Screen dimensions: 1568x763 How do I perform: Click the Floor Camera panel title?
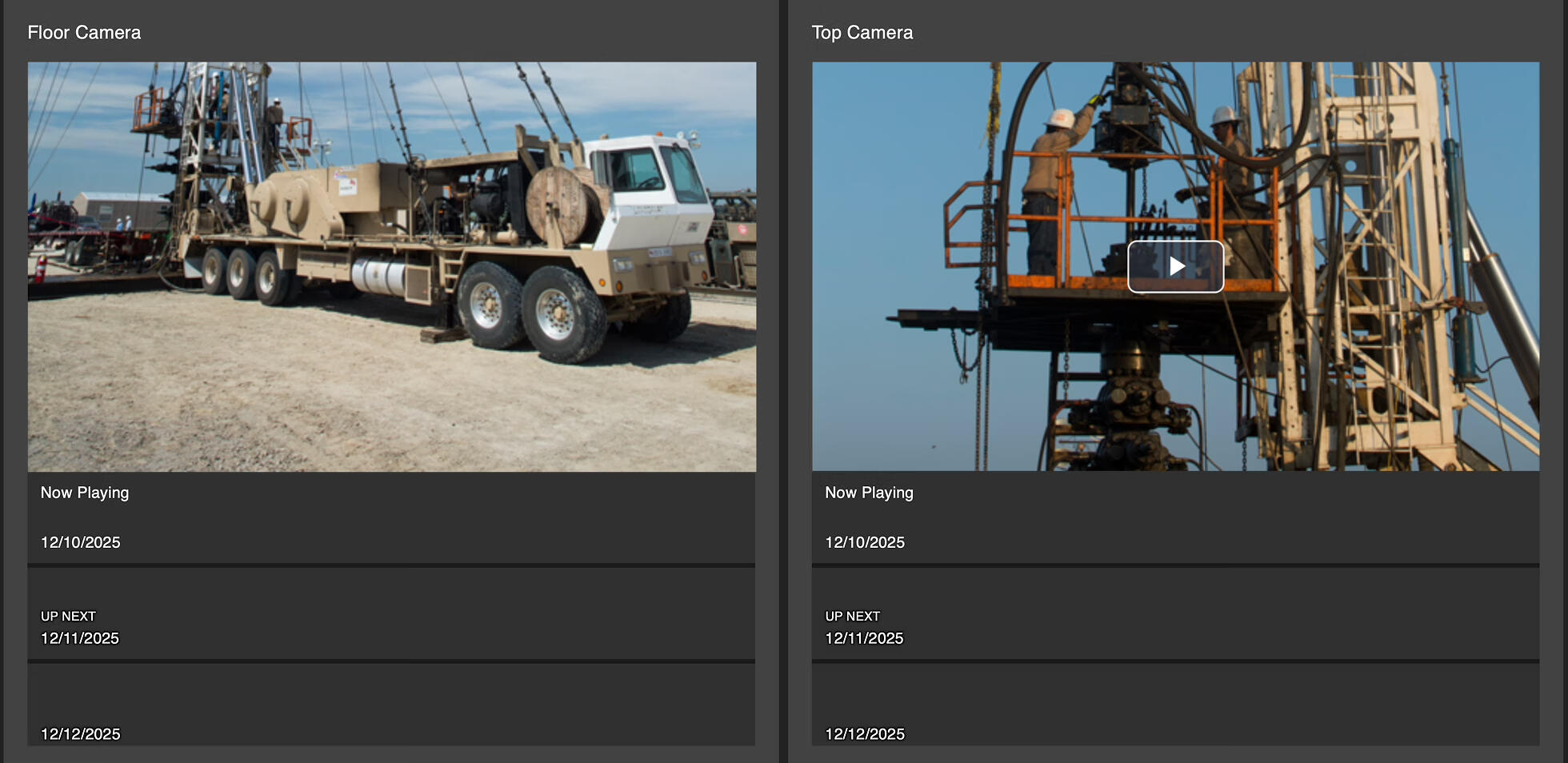[x=84, y=33]
